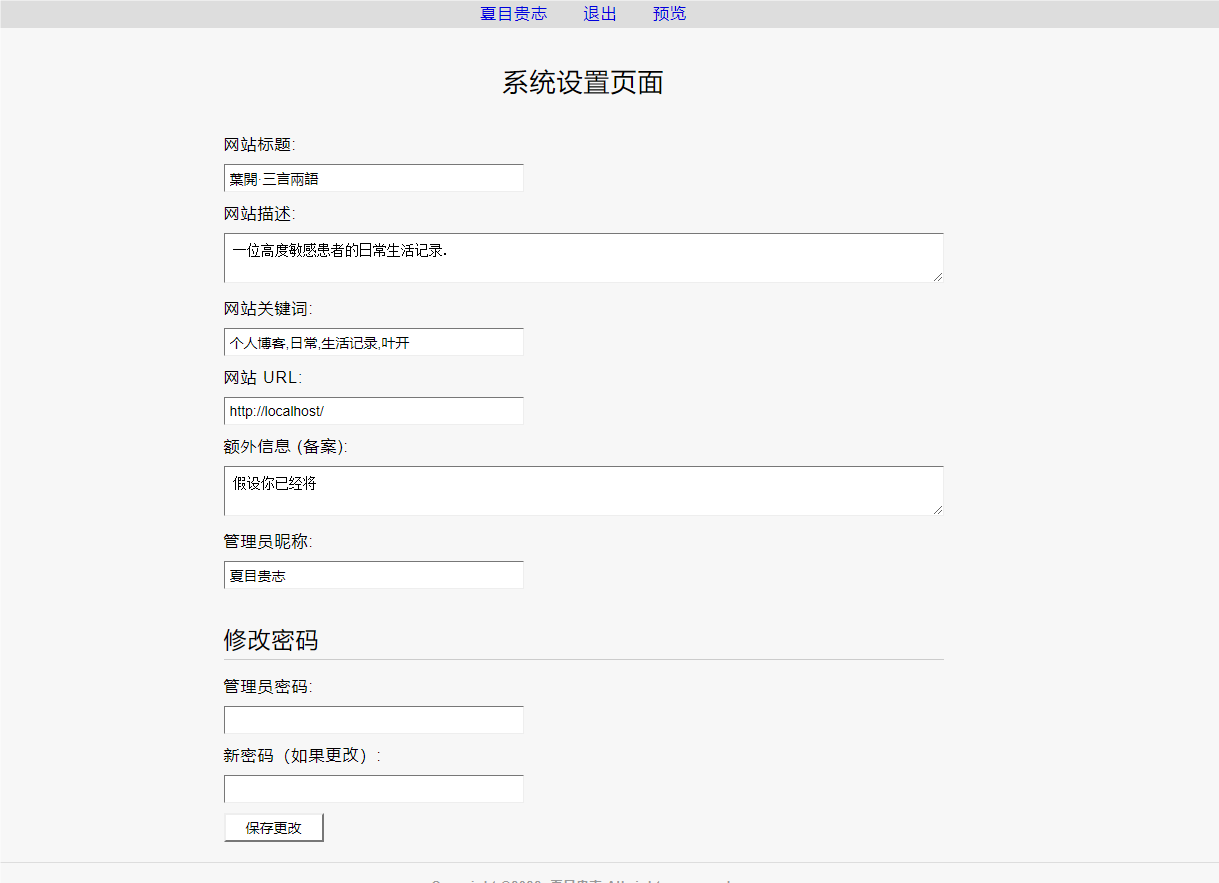Click the 退出 logout link
1219x883 pixels.
click(600, 14)
